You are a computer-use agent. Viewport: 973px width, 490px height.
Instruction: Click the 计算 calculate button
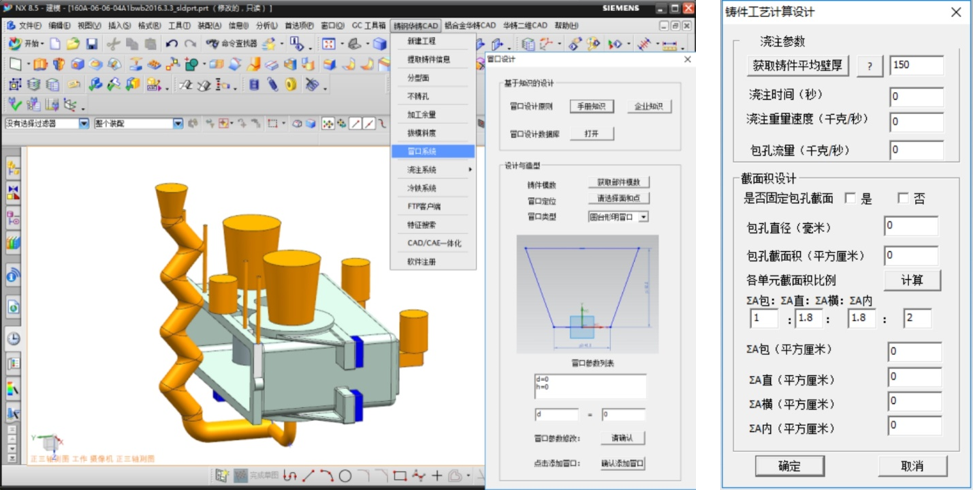912,280
